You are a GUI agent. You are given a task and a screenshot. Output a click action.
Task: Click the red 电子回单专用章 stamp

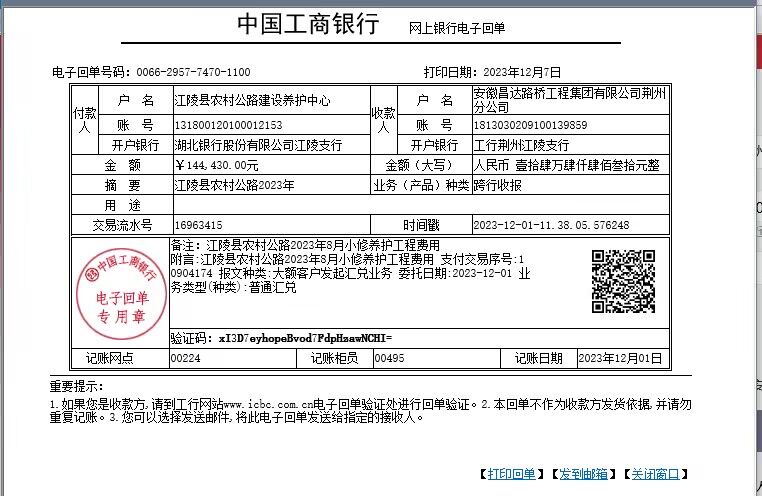pos(119,291)
